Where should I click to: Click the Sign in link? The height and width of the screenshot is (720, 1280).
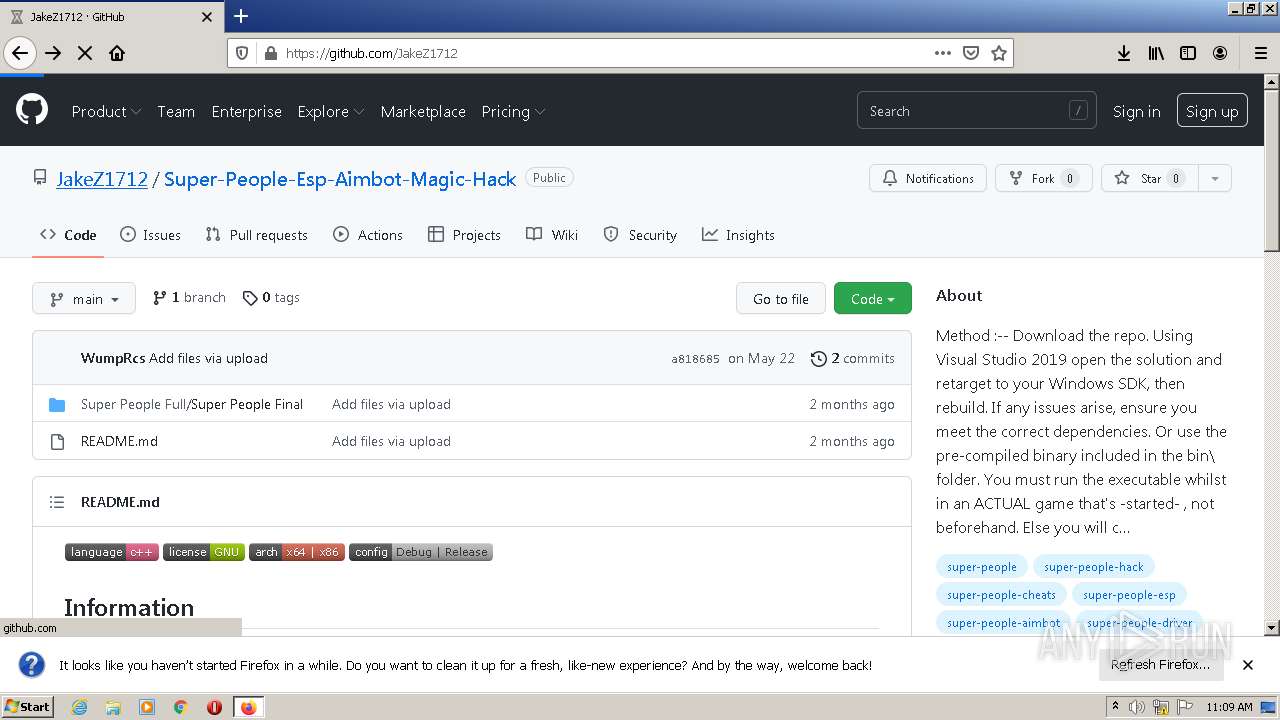click(x=1137, y=111)
